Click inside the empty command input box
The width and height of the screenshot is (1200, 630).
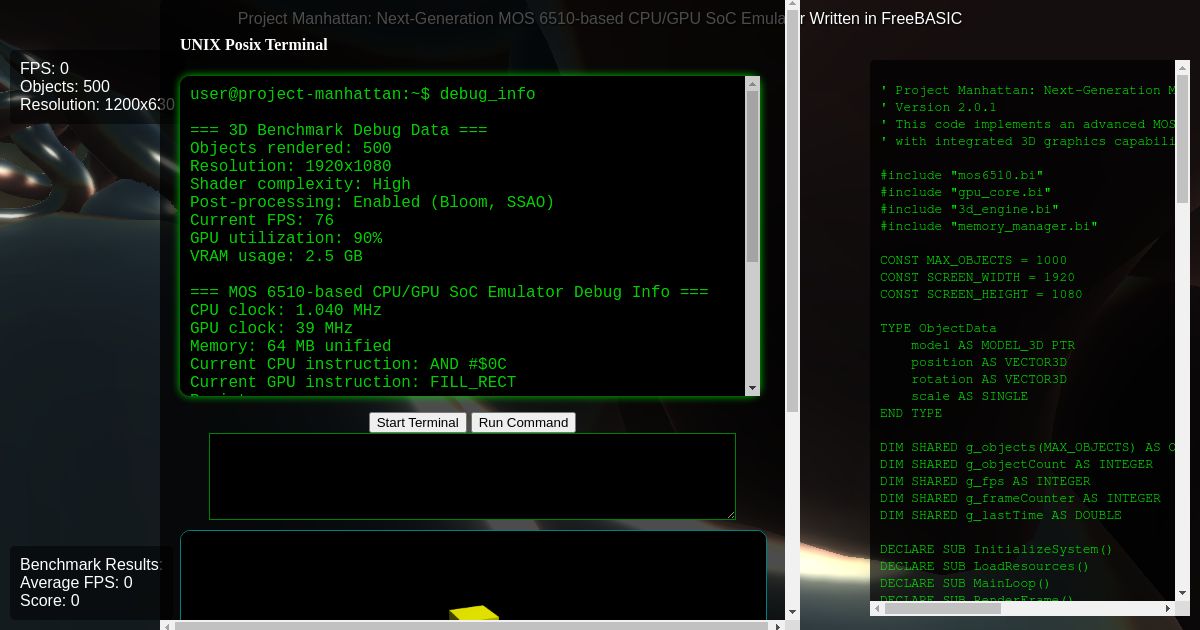pyautogui.click(x=470, y=475)
